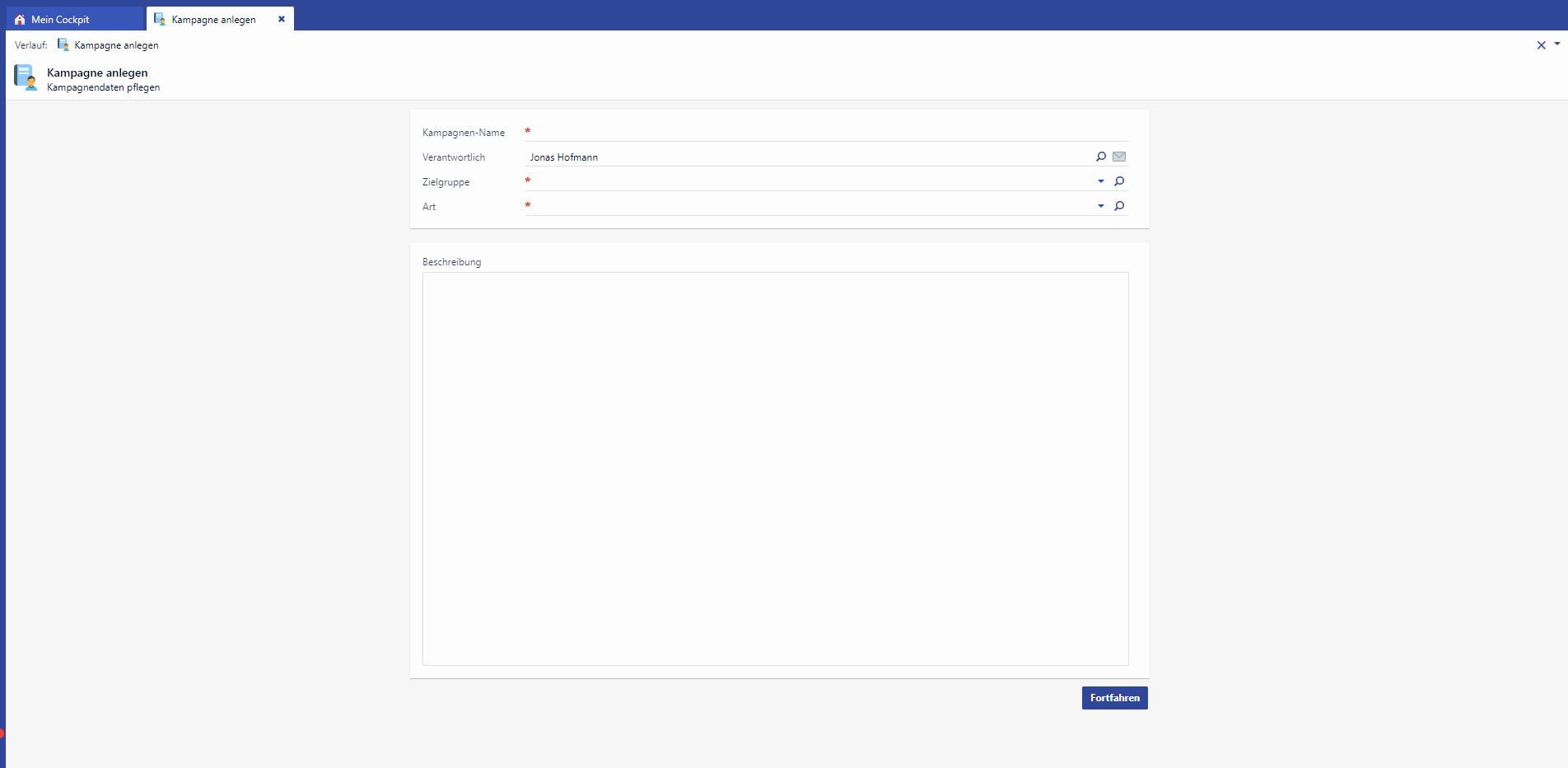Image resolution: width=1568 pixels, height=768 pixels.
Task: Open the Art search magnifier
Action: tap(1119, 206)
